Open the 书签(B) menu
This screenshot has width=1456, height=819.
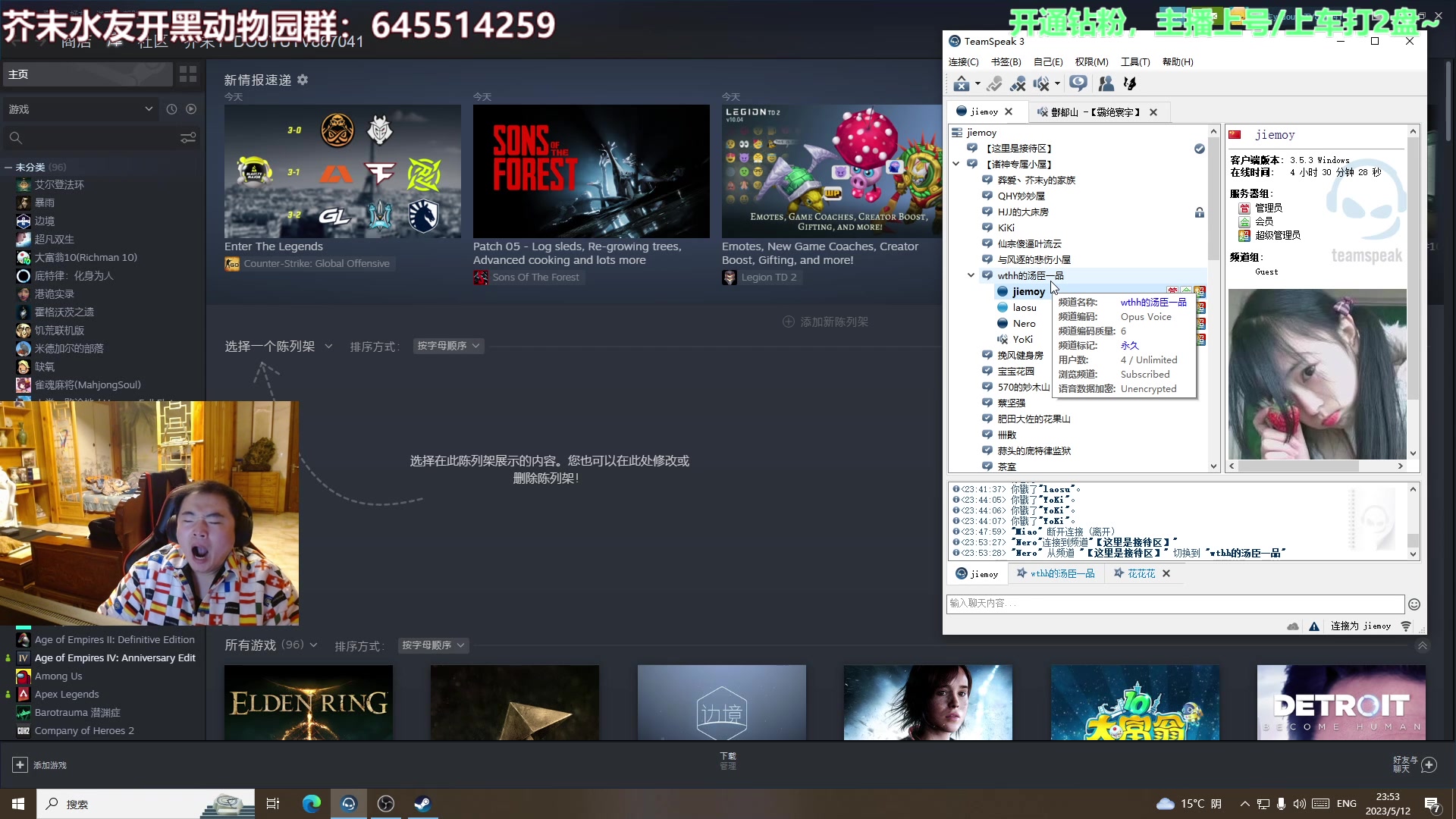coord(1006,62)
